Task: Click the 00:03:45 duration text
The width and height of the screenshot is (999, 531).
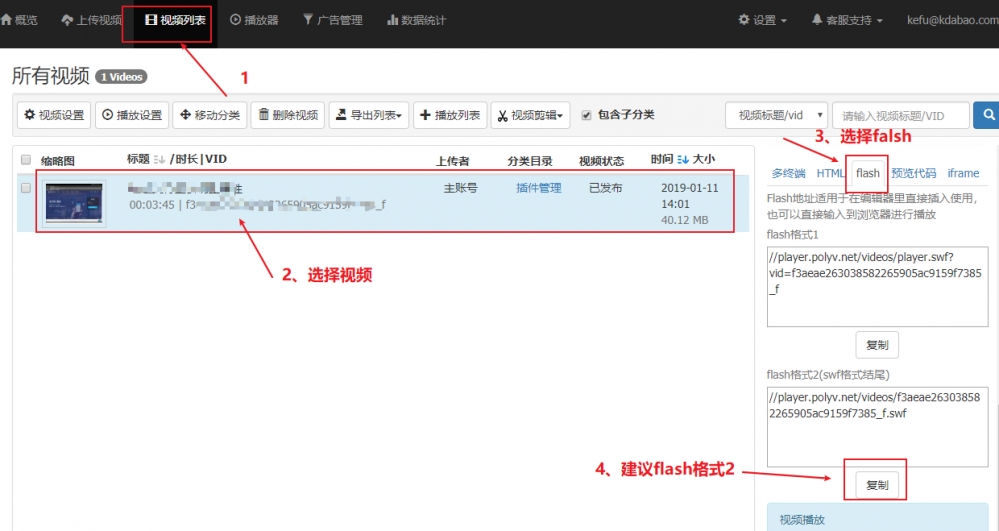Action: point(152,205)
